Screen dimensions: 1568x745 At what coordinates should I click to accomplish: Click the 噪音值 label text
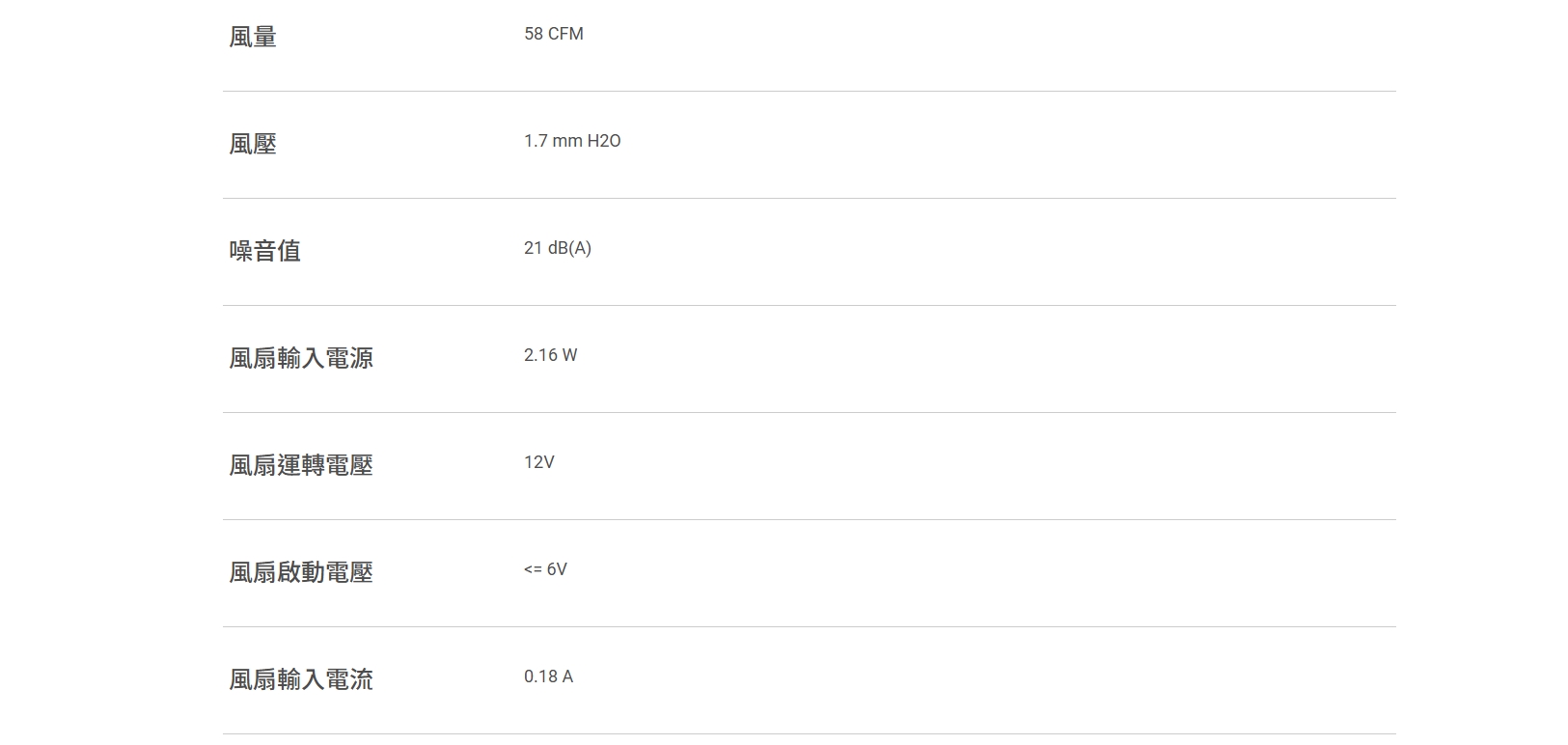(264, 251)
